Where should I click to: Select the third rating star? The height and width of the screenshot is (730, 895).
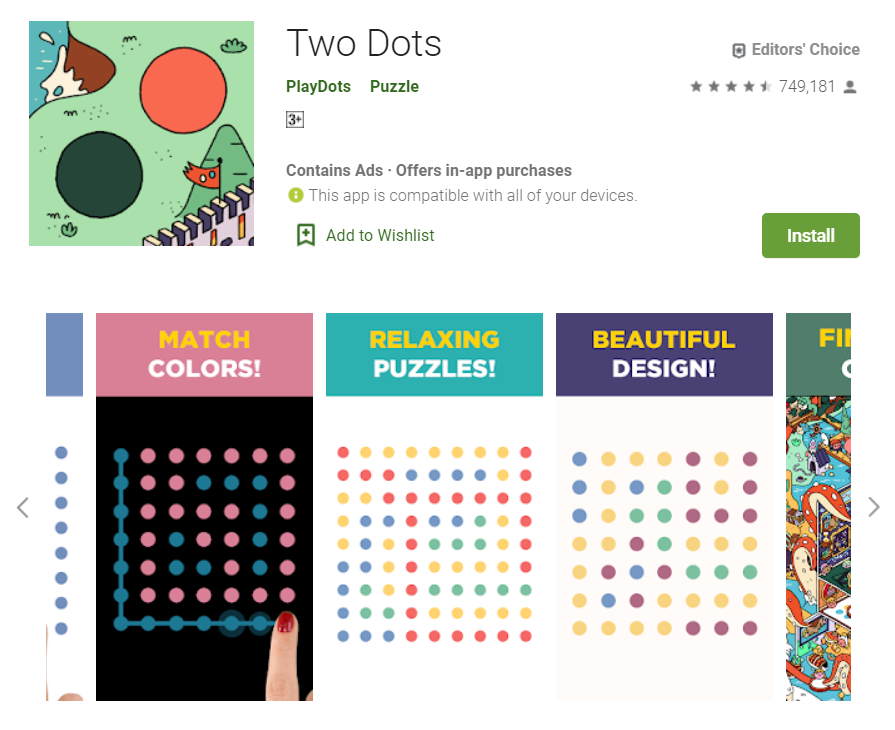(731, 87)
